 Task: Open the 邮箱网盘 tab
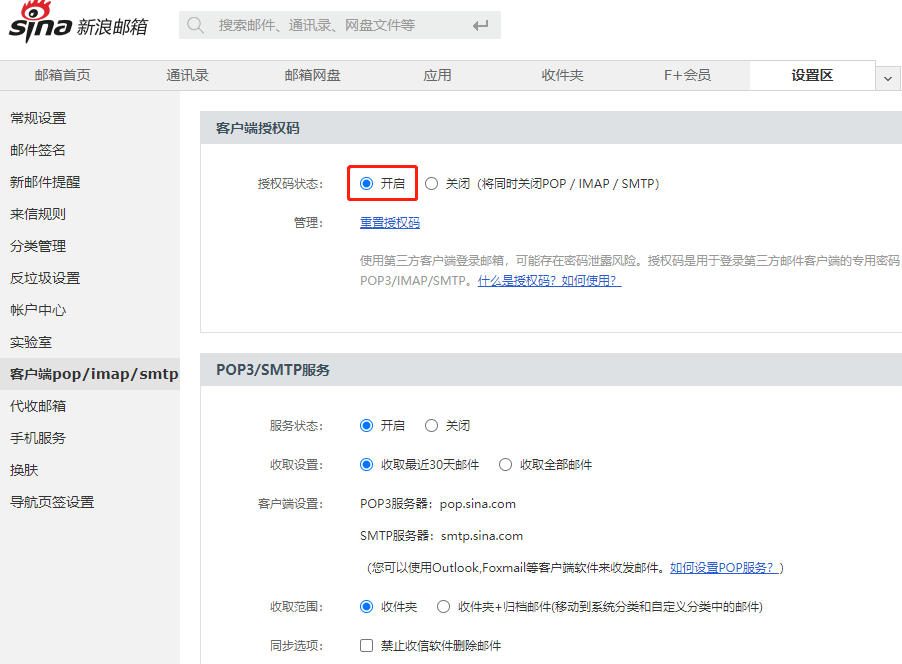click(312, 75)
